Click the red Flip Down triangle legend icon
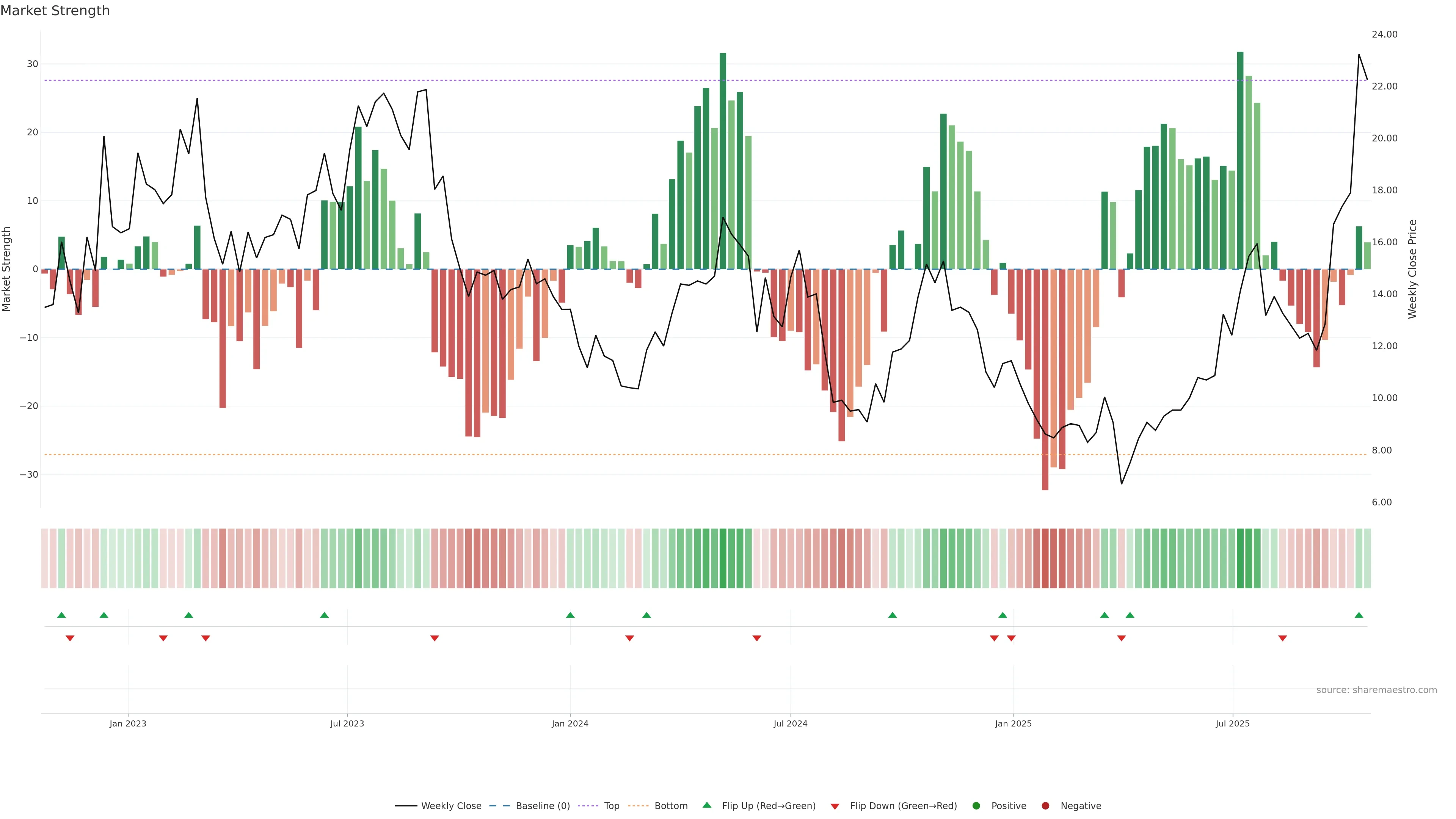The height and width of the screenshot is (819, 1456). pos(835,806)
